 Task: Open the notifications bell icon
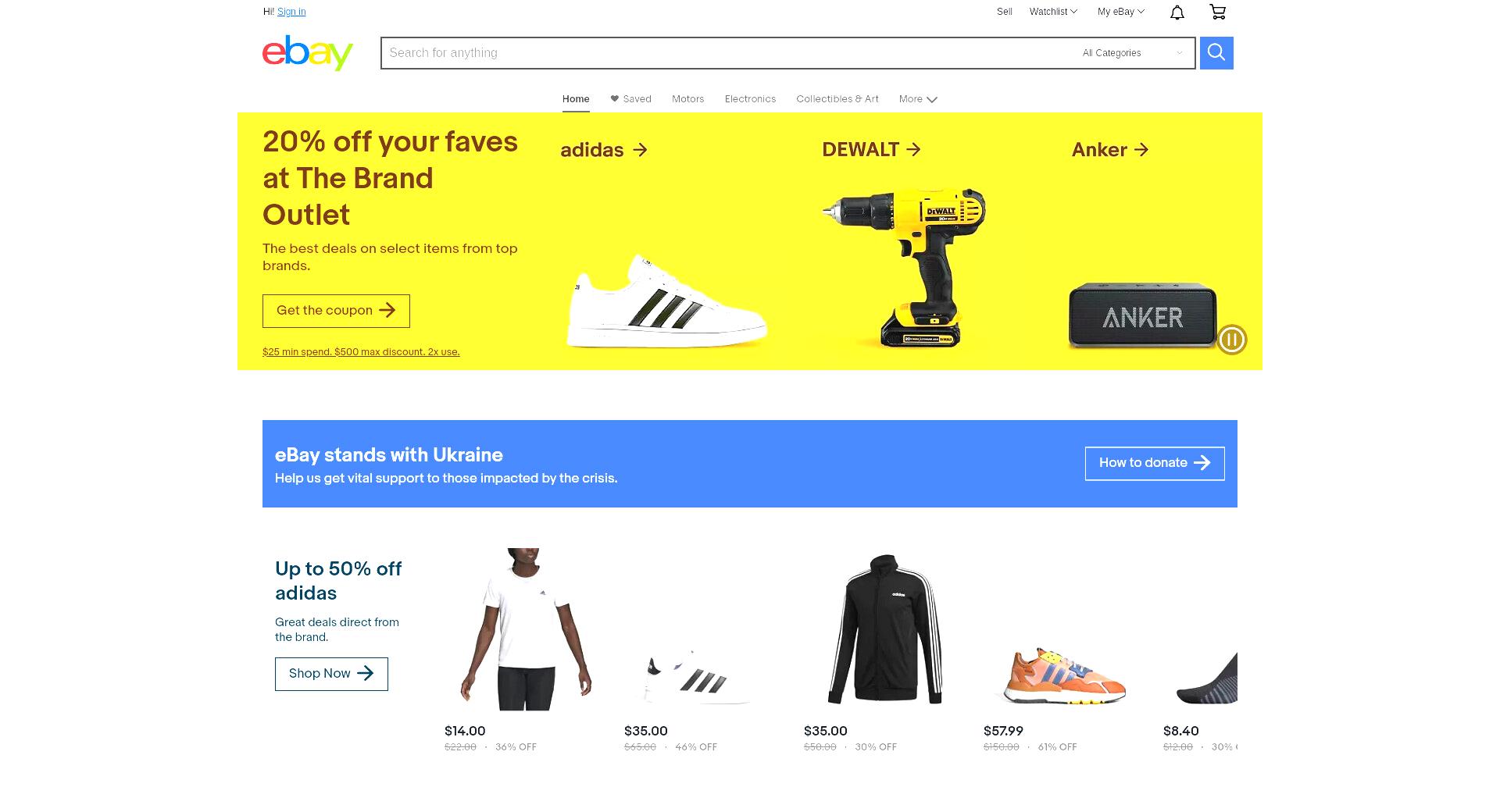(x=1177, y=12)
